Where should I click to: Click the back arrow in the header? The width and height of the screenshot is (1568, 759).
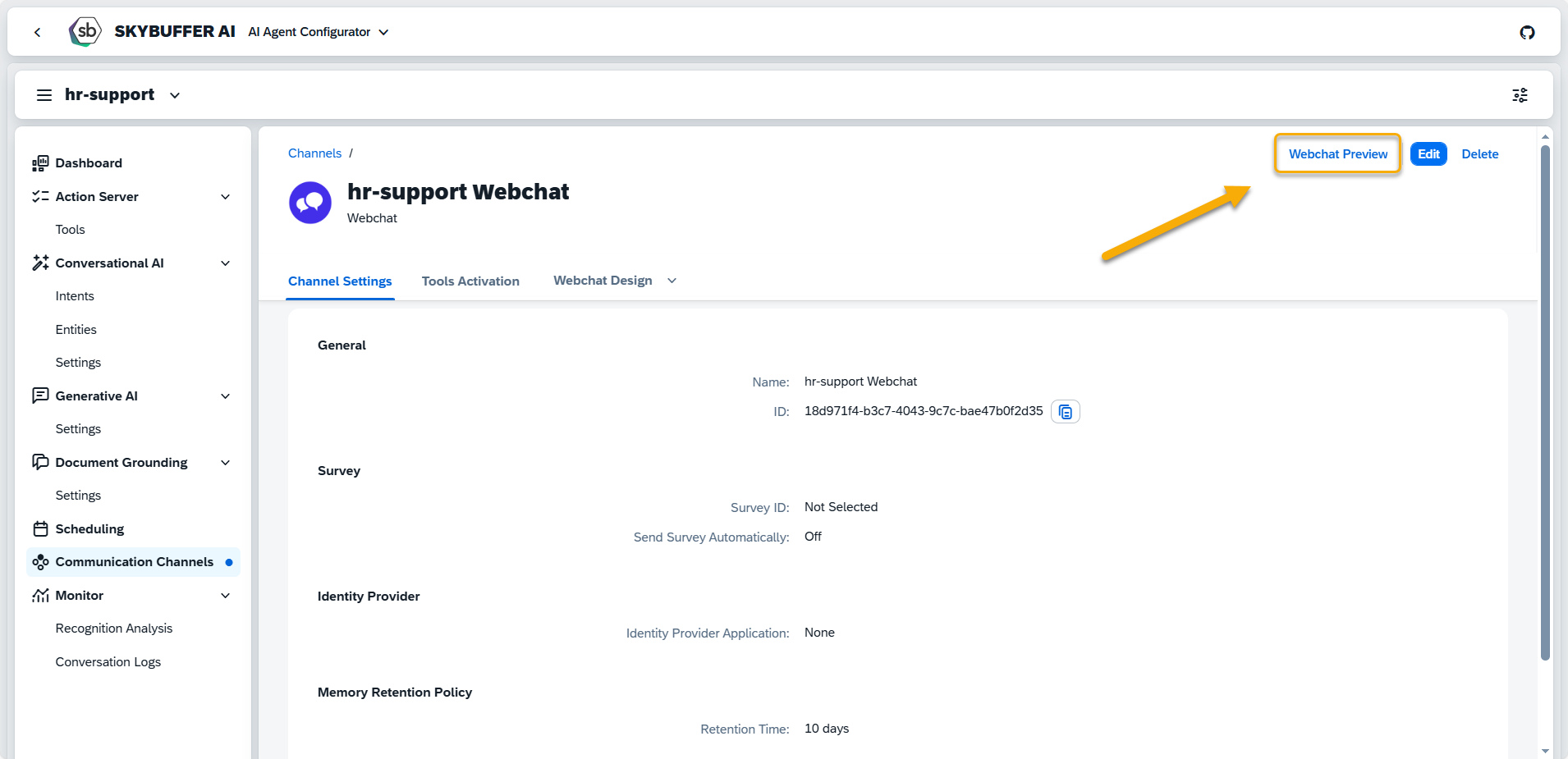[x=38, y=32]
